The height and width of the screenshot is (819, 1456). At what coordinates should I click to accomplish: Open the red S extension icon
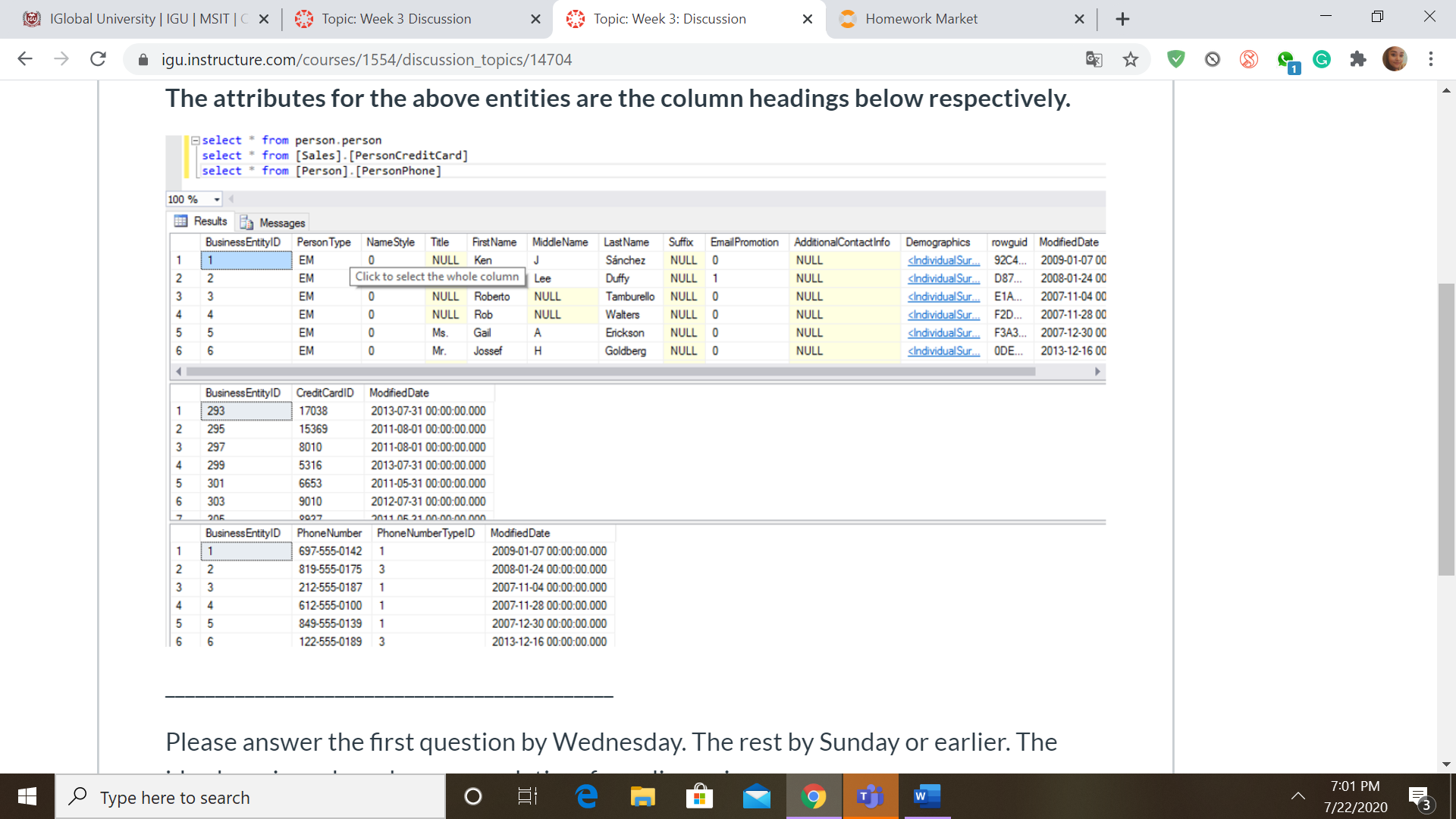(1248, 59)
